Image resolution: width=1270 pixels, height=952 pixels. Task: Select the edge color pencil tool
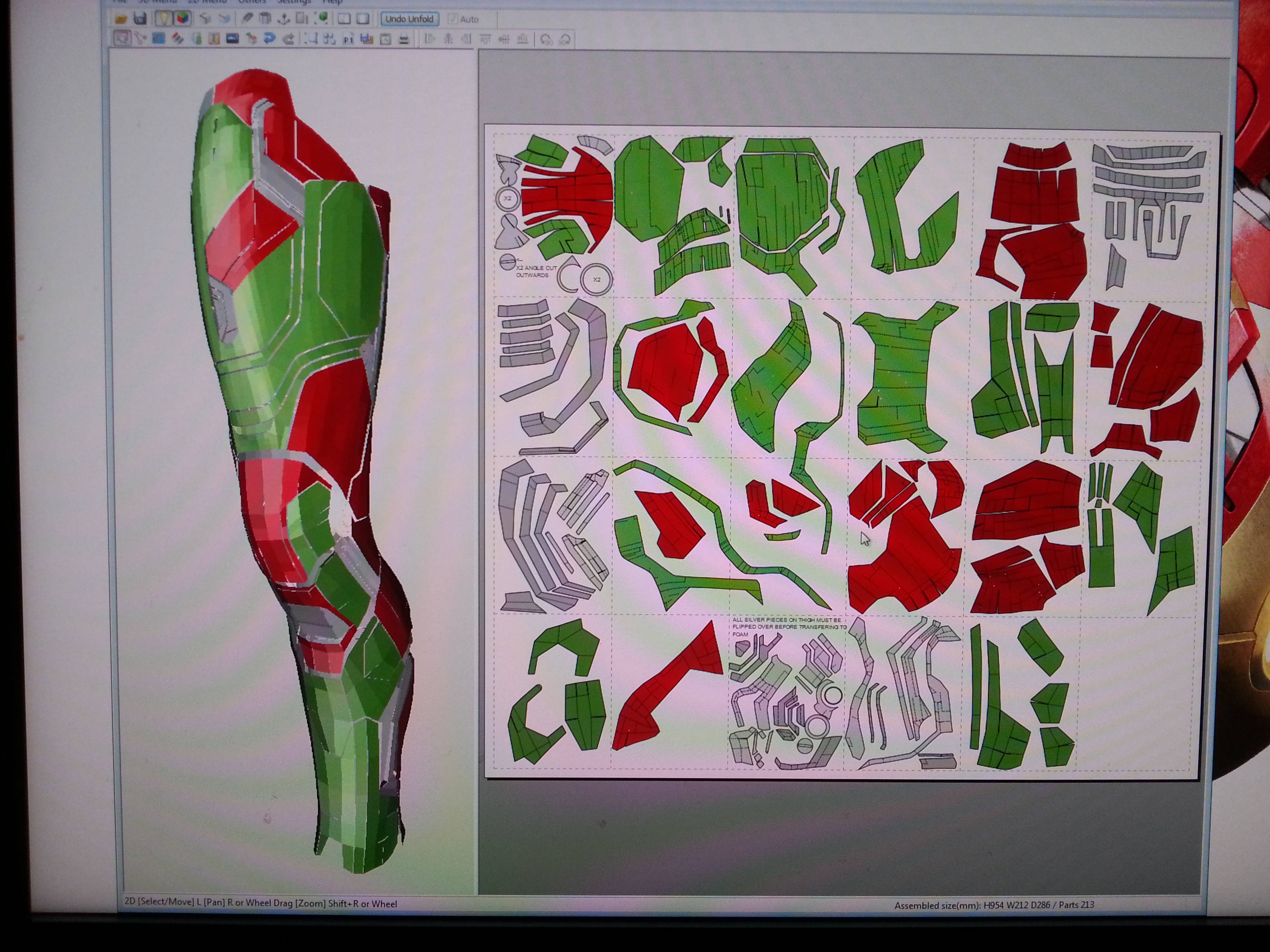click(x=177, y=39)
